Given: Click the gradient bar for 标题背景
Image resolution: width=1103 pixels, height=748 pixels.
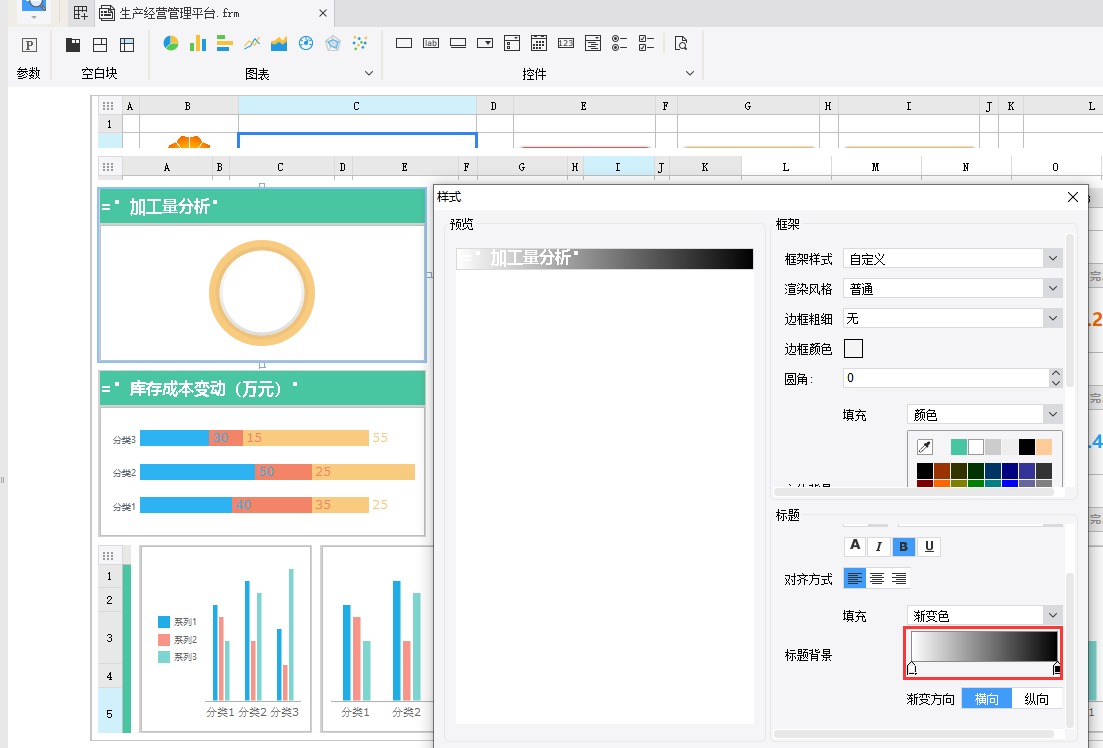Looking at the screenshot, I should [x=984, y=646].
